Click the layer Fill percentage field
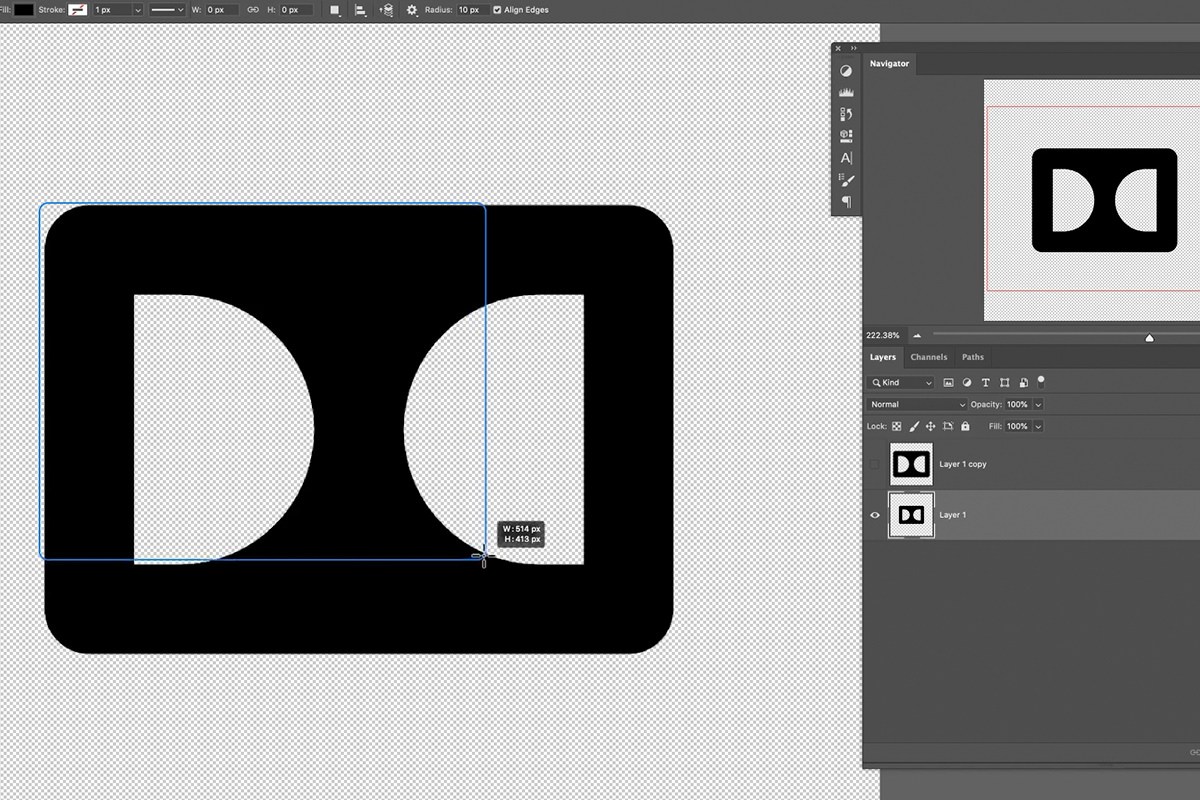 (x=1017, y=426)
